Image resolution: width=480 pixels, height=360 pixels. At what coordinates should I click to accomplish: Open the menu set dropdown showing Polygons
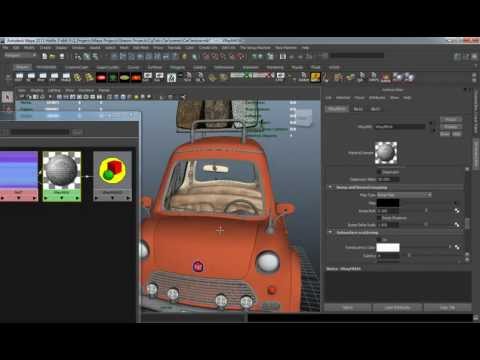21,55
